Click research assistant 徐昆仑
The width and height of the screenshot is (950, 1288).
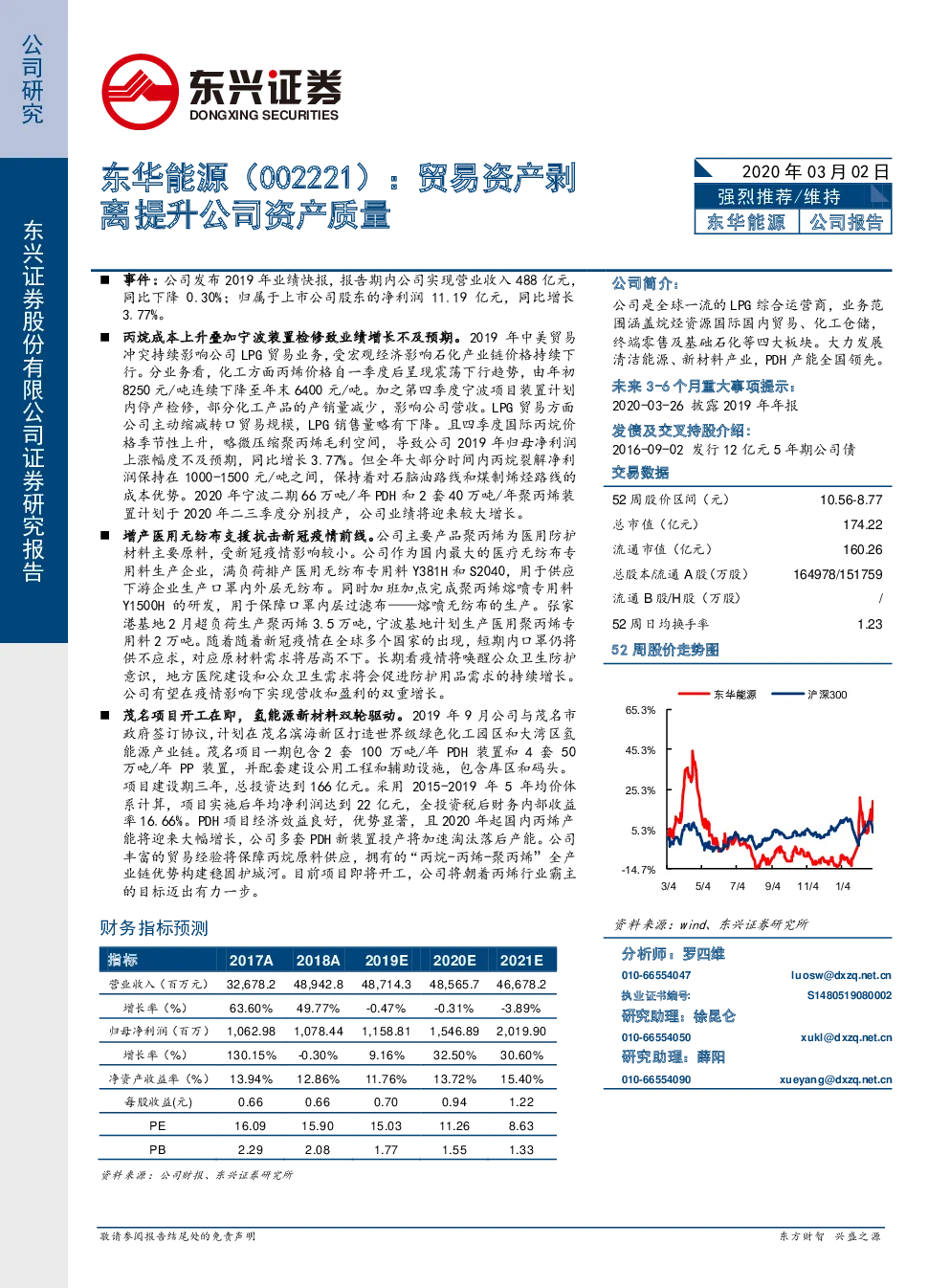[x=714, y=1016]
